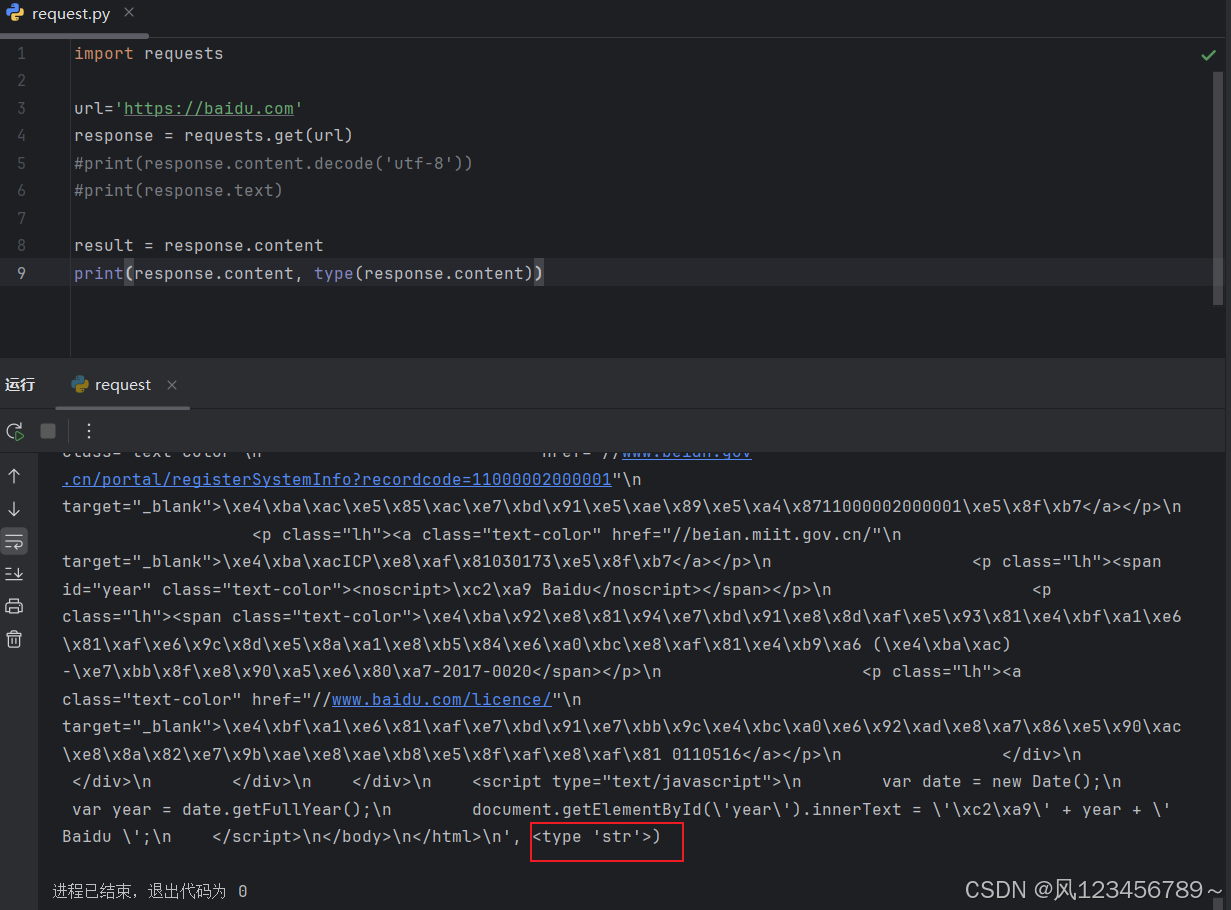Viewport: 1231px width, 910px height.
Task: Click the '#print(response.text)' line
Action: (x=178, y=190)
